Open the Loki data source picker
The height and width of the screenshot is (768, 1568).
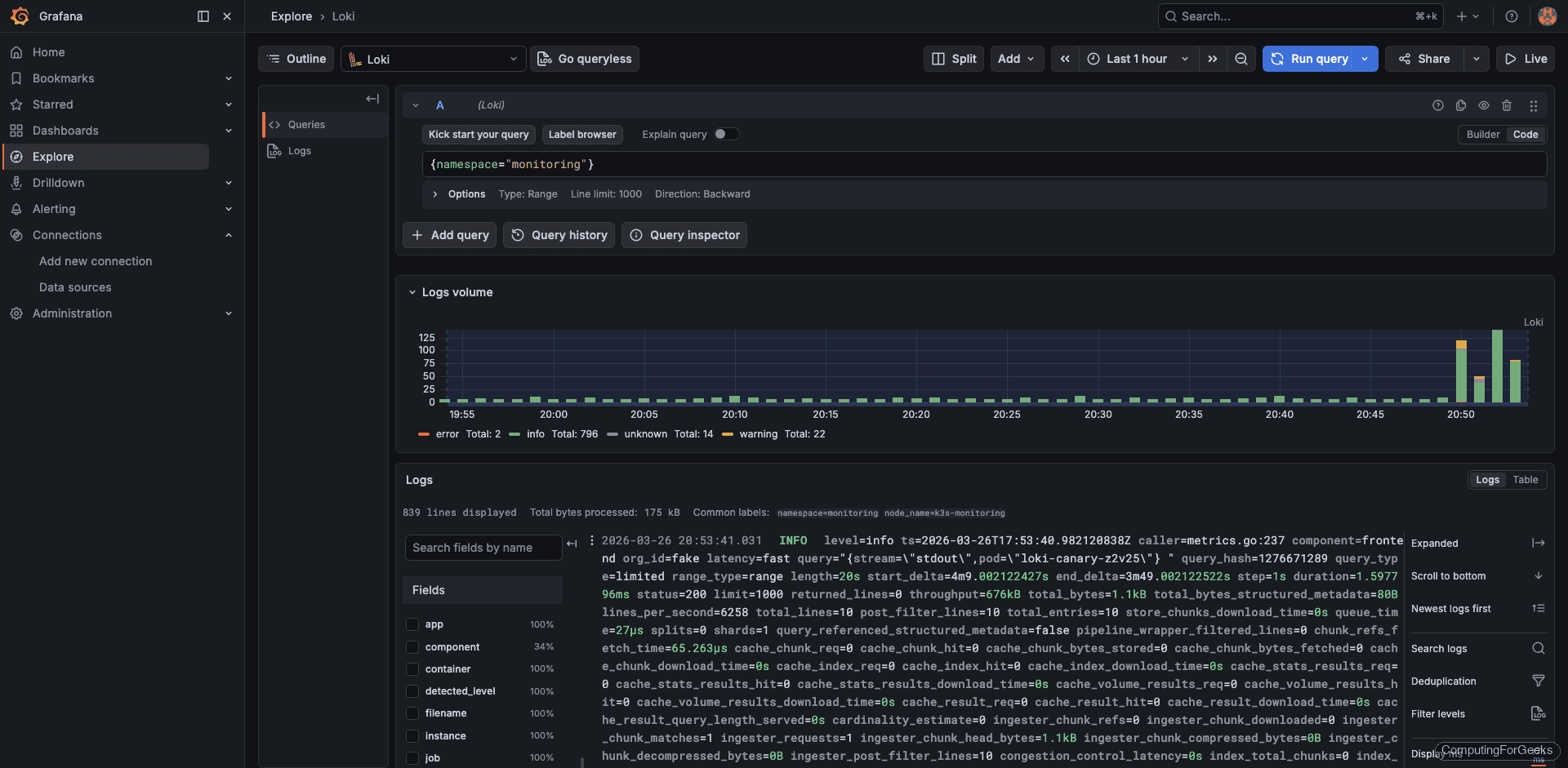click(x=433, y=58)
